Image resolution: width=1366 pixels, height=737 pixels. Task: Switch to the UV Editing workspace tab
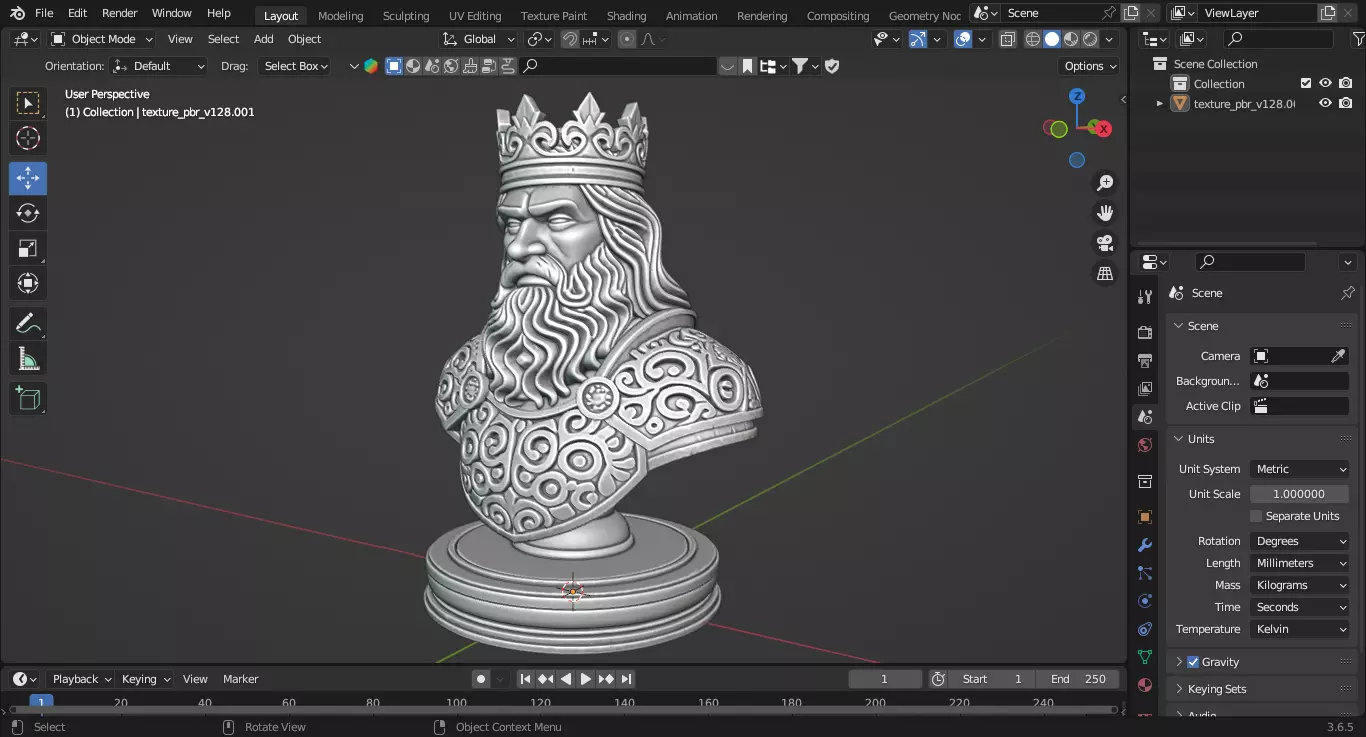coord(475,15)
